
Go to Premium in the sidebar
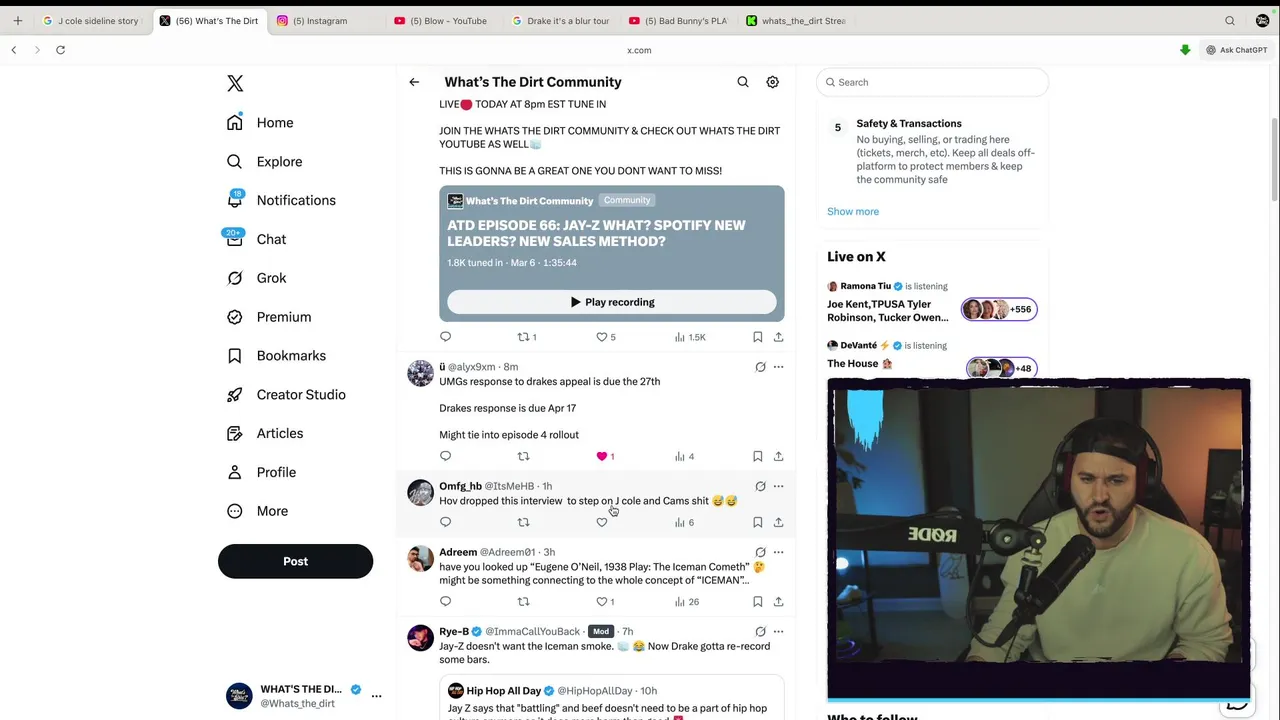pyautogui.click(x=269, y=317)
